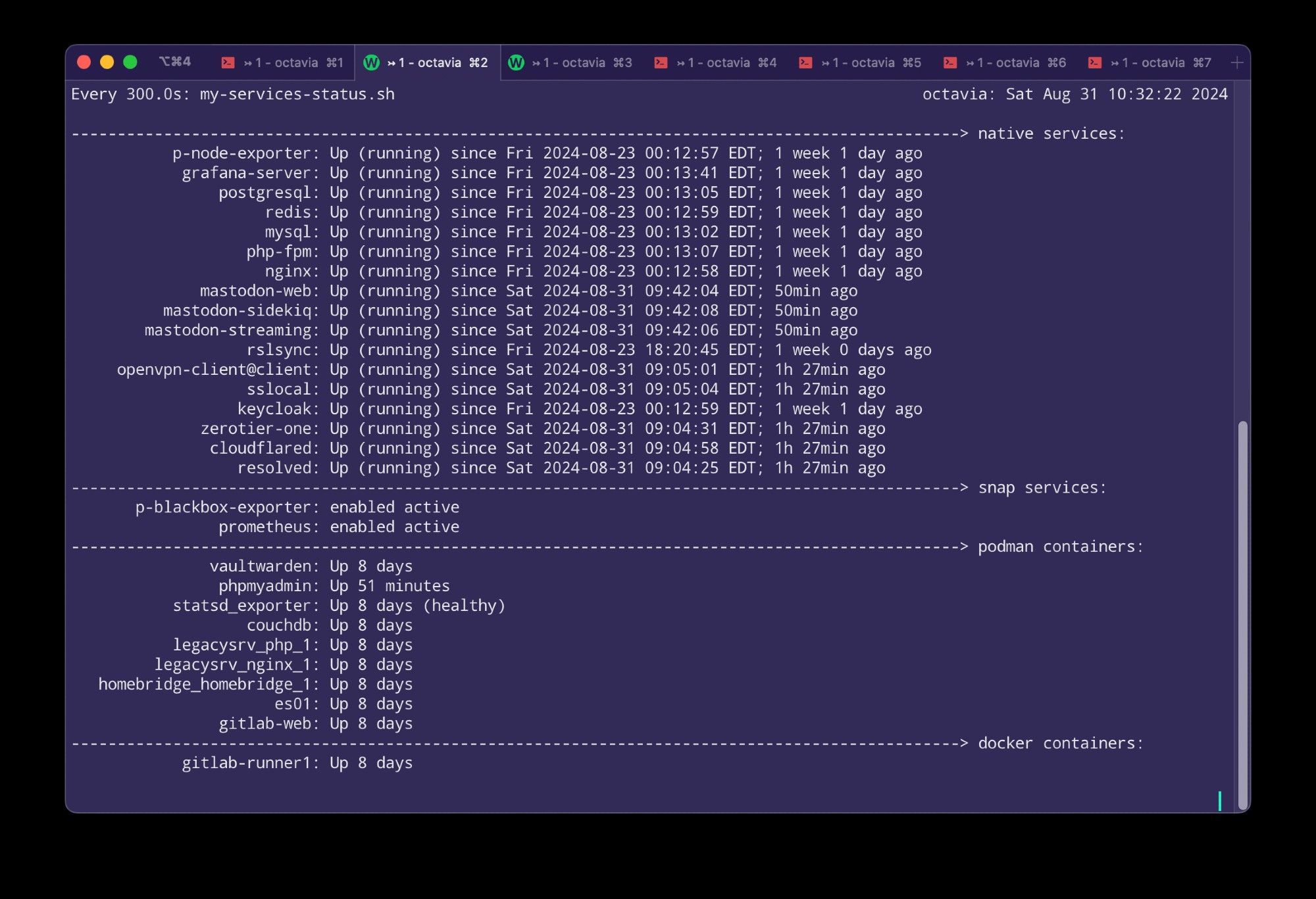Click the 'native services:' heading
This screenshot has width=1316, height=899.
[x=1051, y=134]
